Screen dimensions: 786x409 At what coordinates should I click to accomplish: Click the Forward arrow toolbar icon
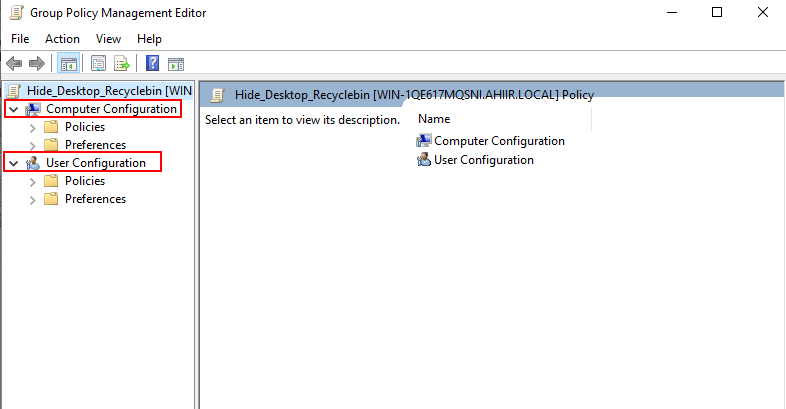point(37,64)
